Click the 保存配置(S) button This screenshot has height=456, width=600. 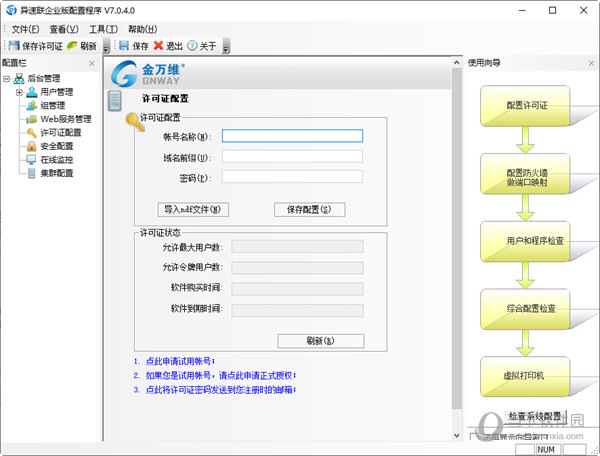click(x=310, y=210)
